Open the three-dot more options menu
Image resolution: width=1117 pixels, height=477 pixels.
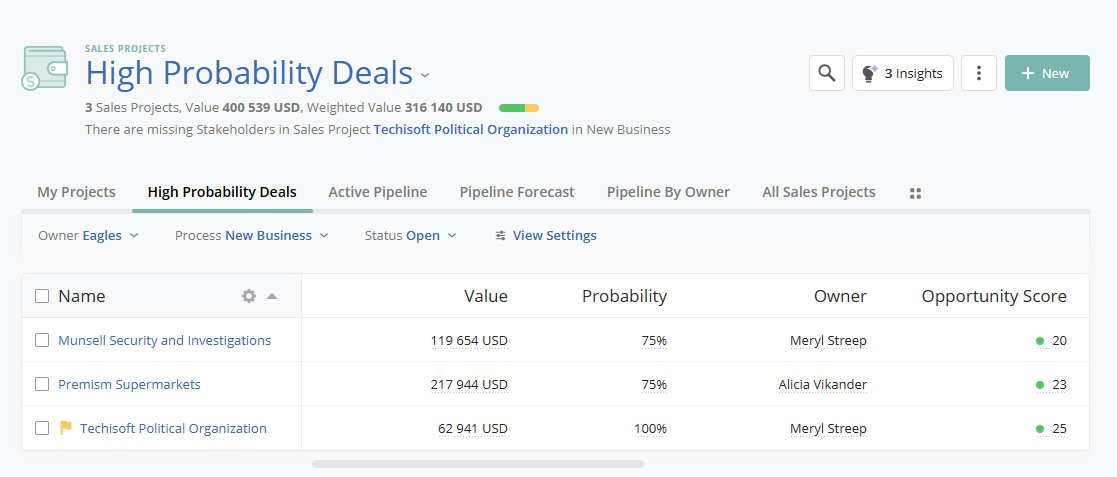[x=978, y=73]
